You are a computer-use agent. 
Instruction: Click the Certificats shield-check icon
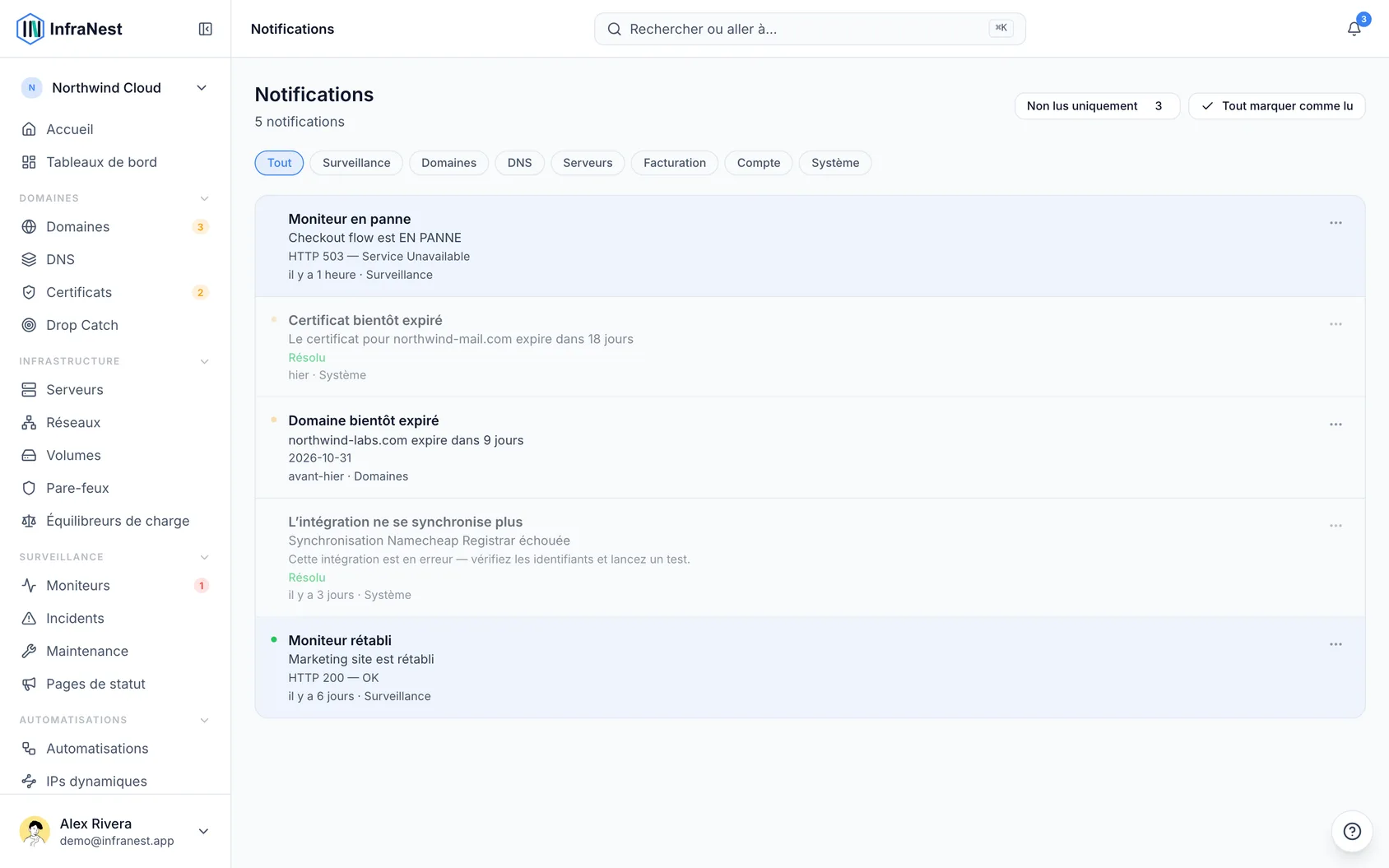click(29, 292)
